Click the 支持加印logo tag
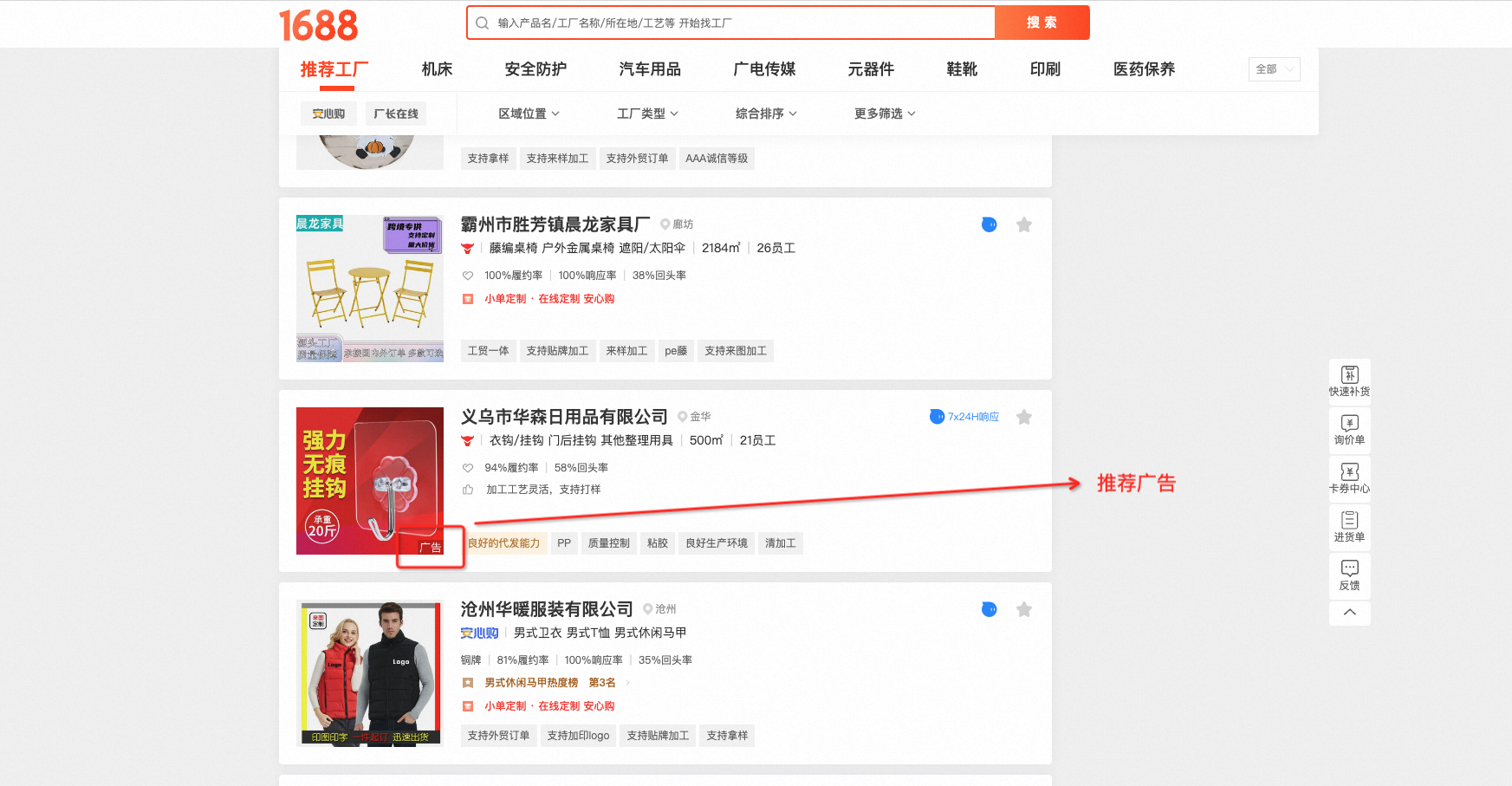Screen dimensions: 1512x786 tap(578, 736)
